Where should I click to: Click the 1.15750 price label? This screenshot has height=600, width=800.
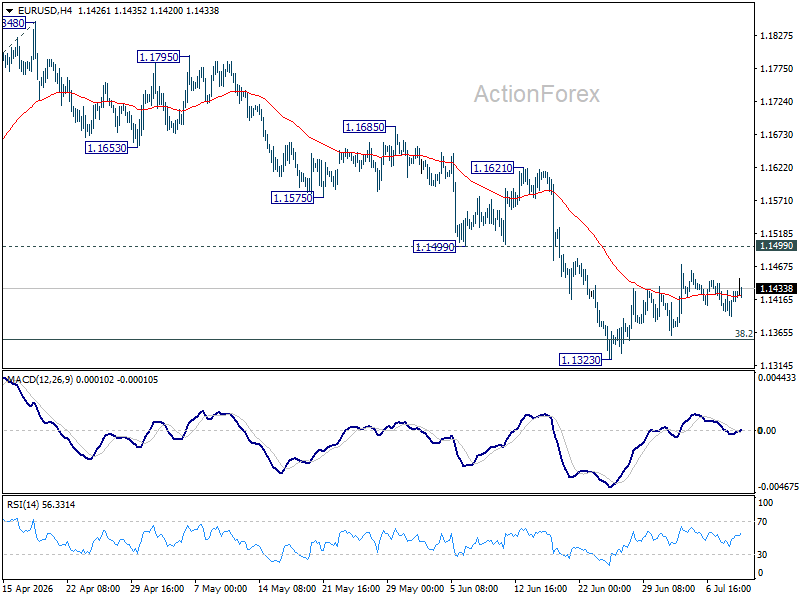pyautogui.click(x=292, y=197)
